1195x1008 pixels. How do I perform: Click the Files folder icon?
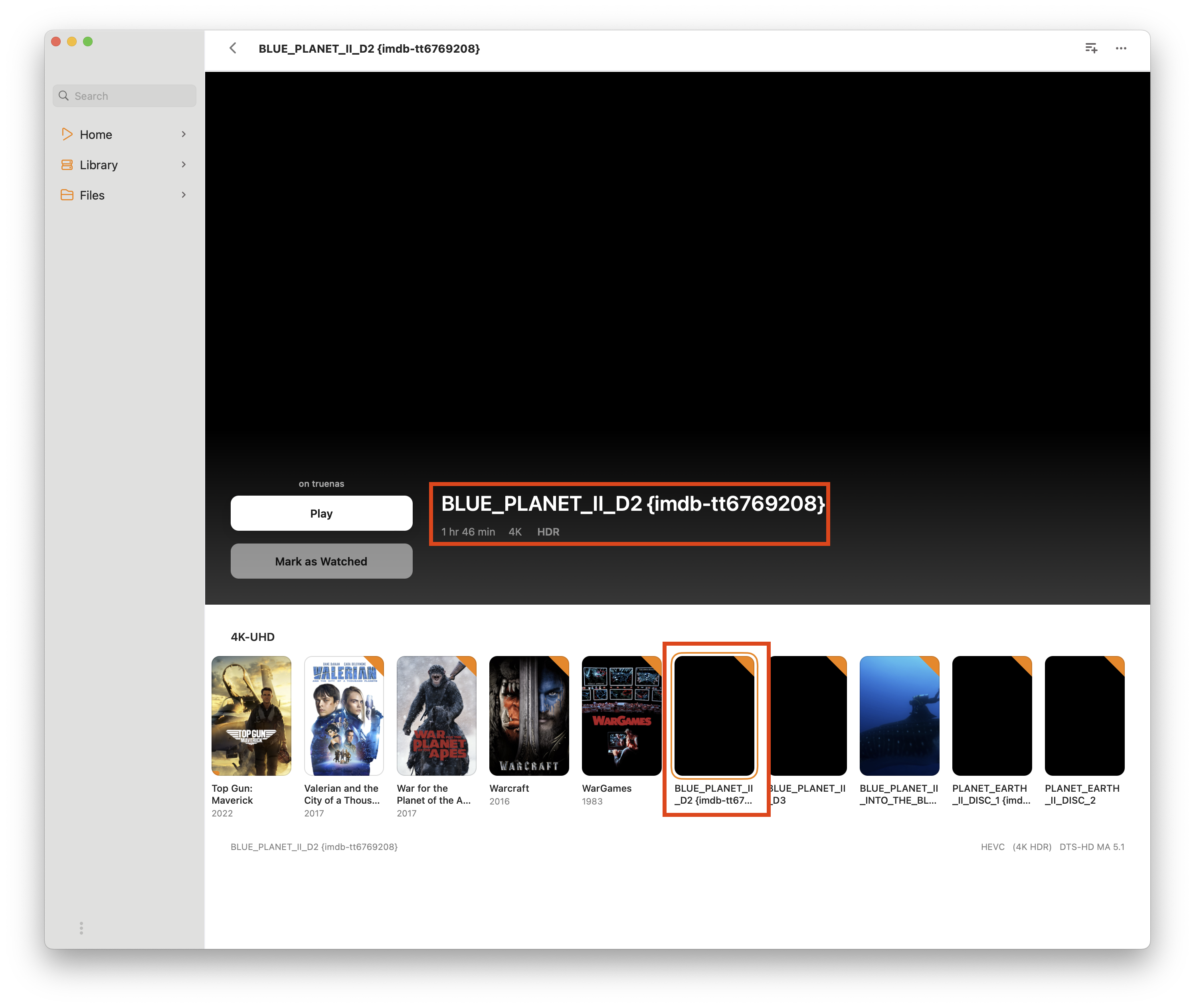[x=67, y=196]
